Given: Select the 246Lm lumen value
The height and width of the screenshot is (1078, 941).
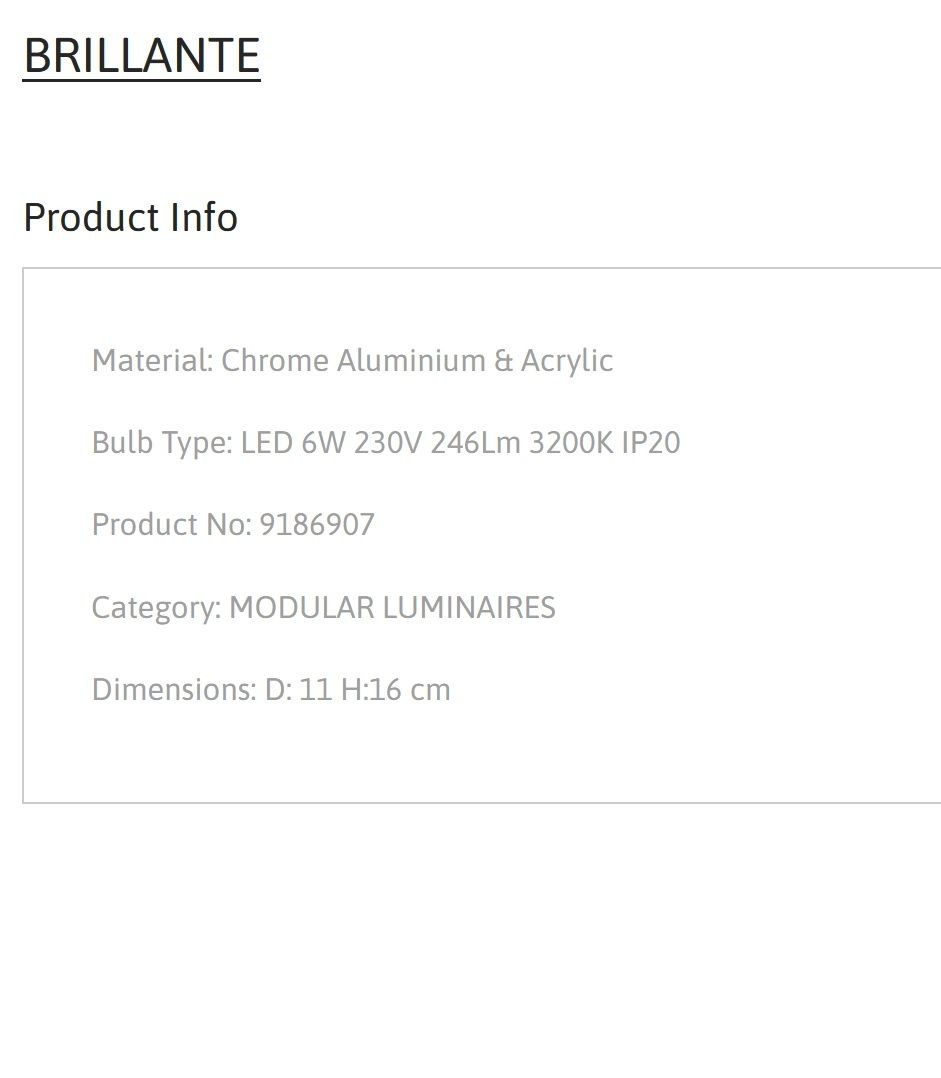Looking at the screenshot, I should pos(475,443).
